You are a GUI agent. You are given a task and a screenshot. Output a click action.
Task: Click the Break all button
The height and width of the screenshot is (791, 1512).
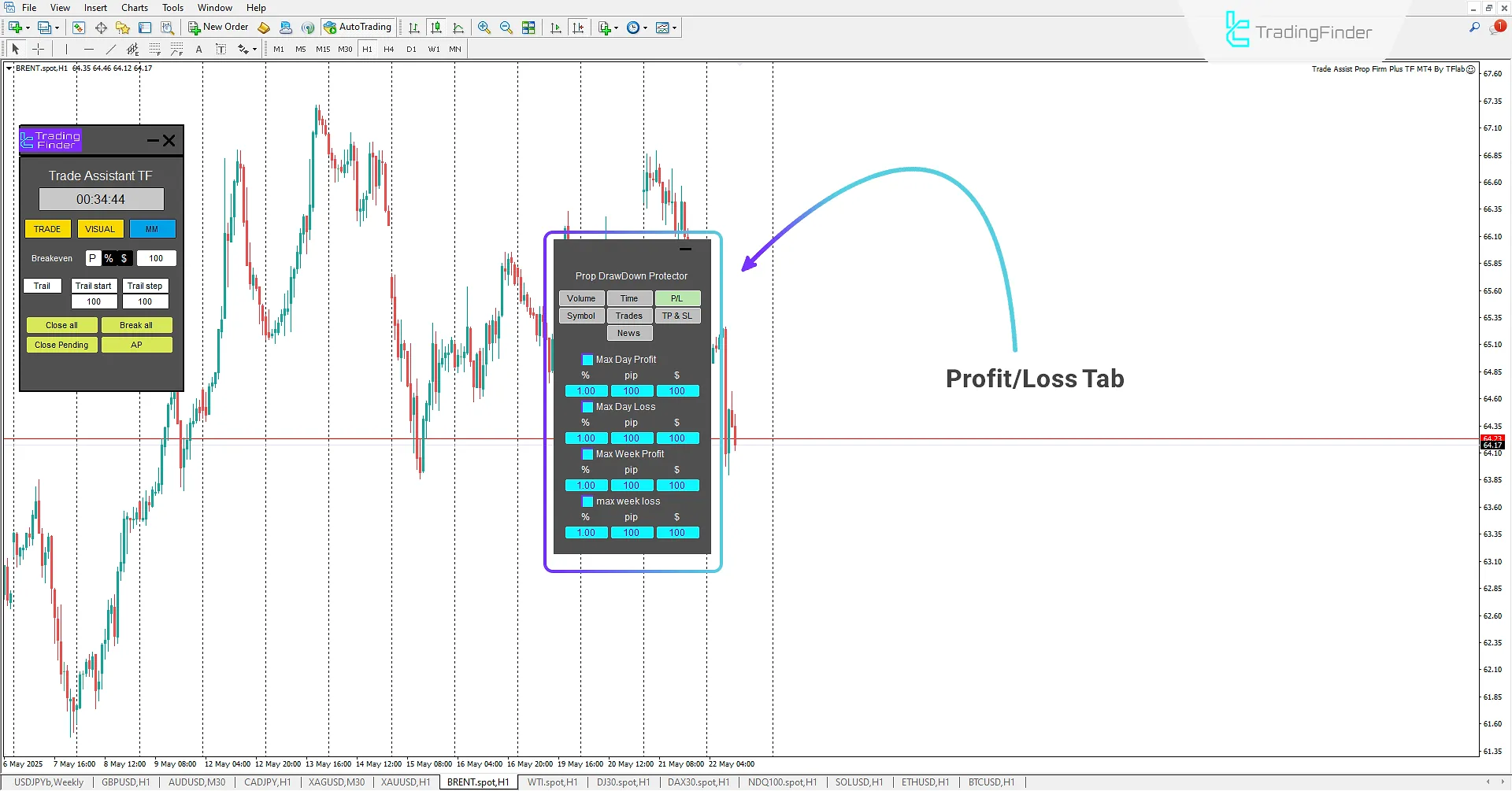coord(136,324)
